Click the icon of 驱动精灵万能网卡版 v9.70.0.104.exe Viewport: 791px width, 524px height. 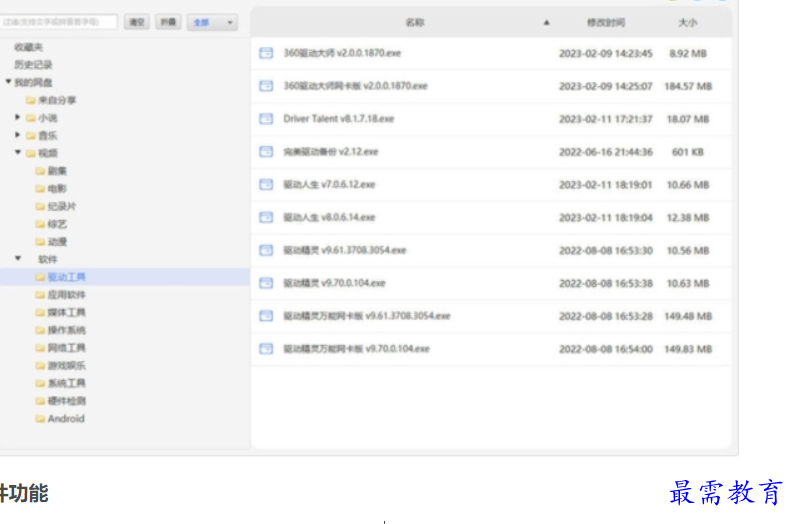point(266,348)
